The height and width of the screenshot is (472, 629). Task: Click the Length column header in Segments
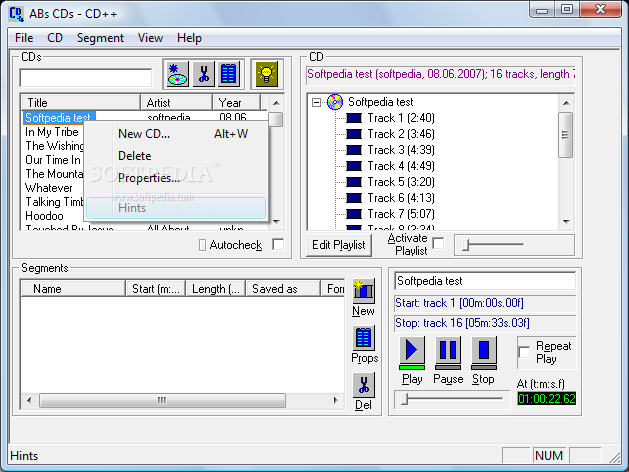216,289
